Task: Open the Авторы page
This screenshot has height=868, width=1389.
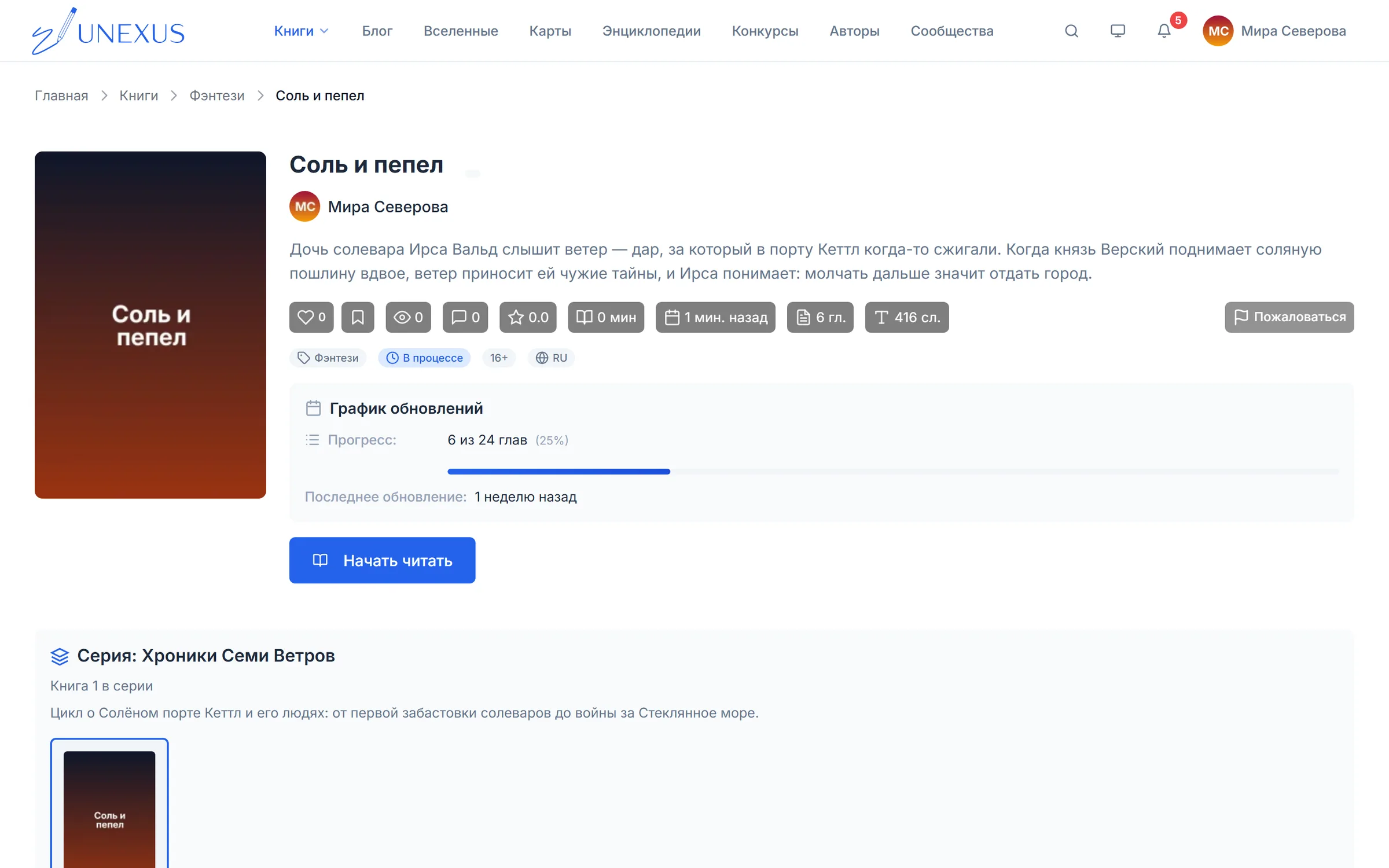Action: coord(854,31)
